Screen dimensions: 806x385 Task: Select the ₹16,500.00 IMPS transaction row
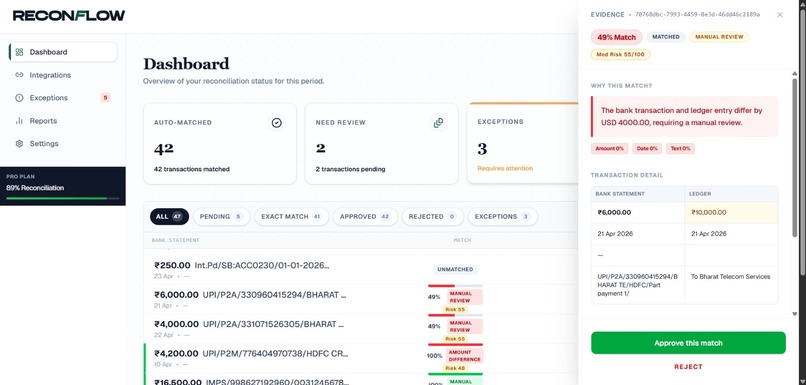(x=361, y=380)
